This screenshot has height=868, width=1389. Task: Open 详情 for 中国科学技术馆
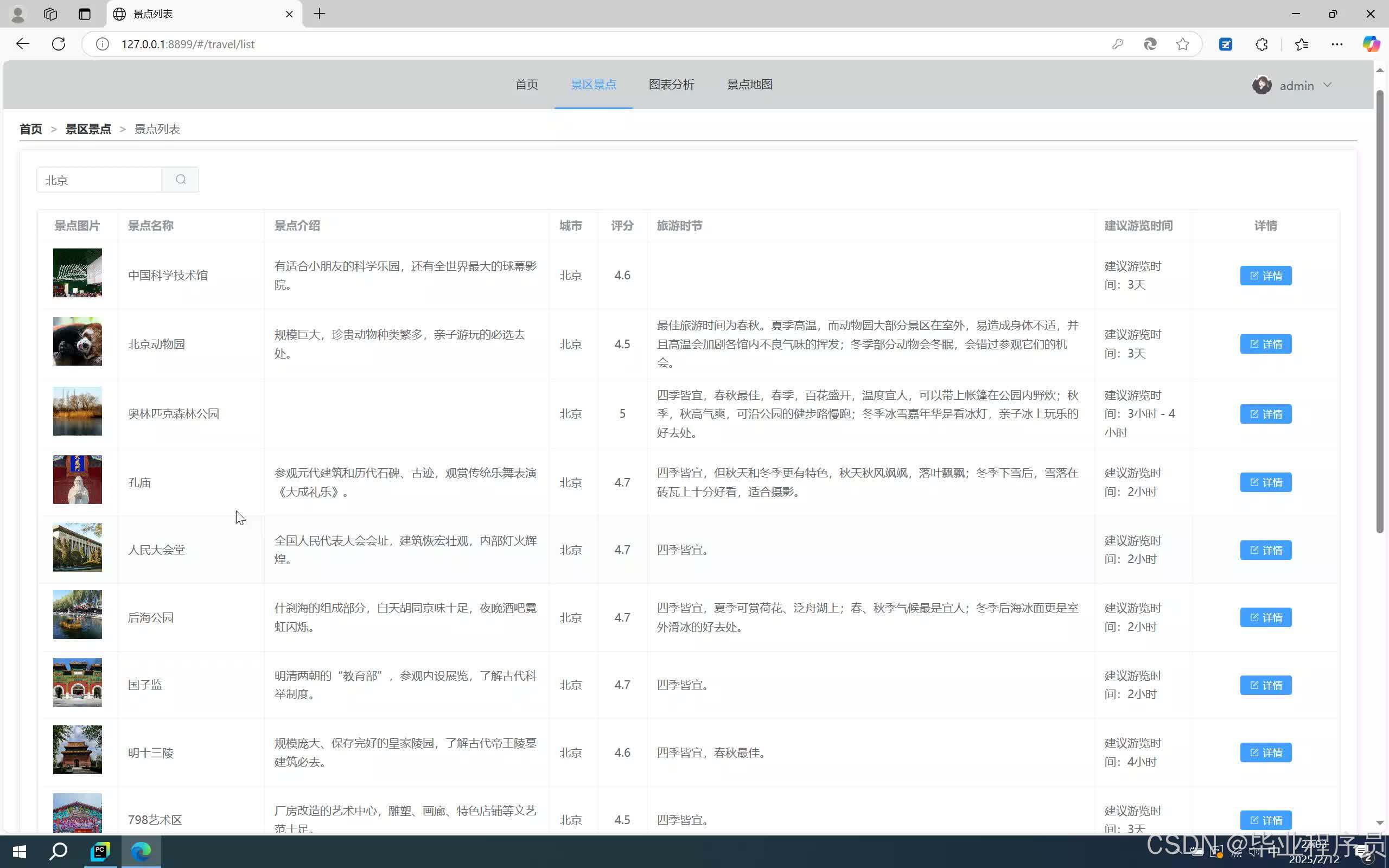point(1265,276)
